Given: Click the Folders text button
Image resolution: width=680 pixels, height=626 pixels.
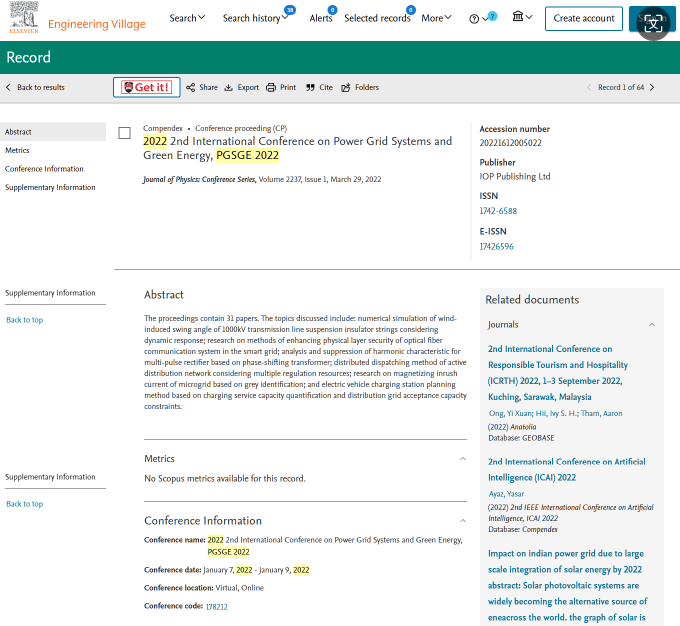Looking at the screenshot, I should (367, 87).
